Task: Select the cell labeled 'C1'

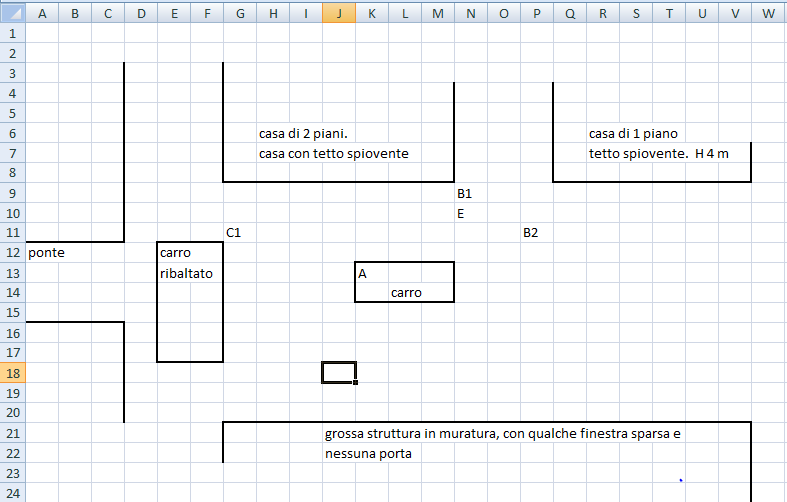Action: pos(234,233)
